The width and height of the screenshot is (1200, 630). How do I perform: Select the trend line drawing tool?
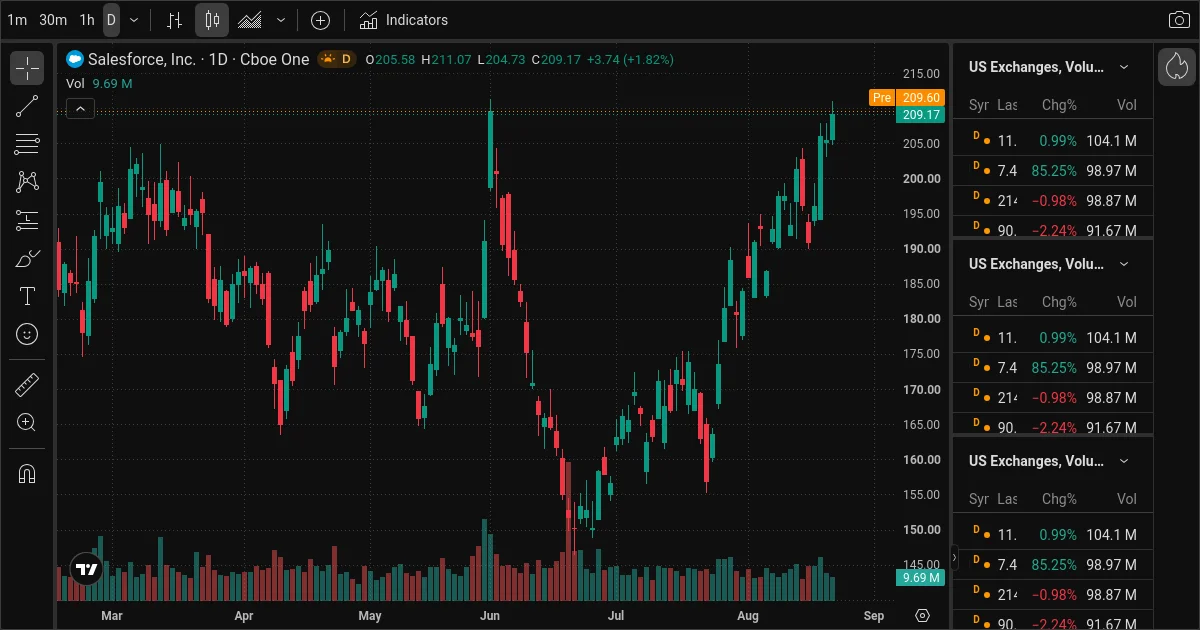tap(27, 106)
